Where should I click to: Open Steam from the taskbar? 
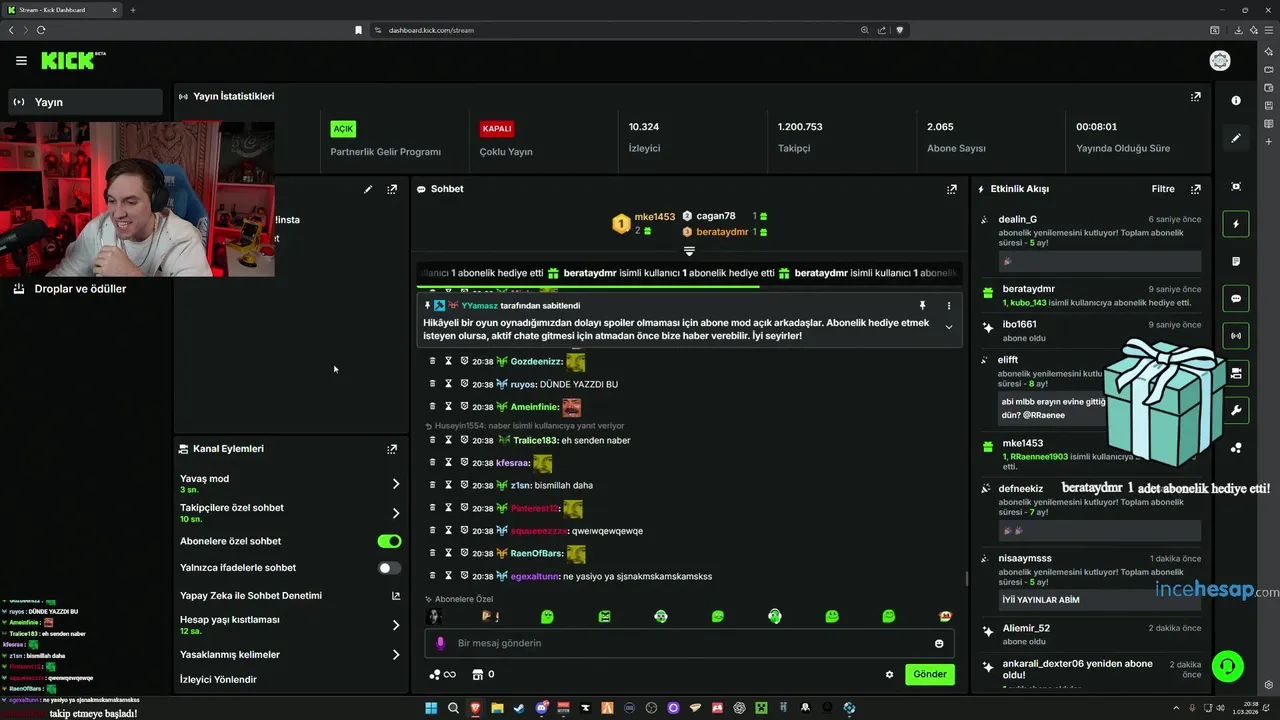[519, 708]
